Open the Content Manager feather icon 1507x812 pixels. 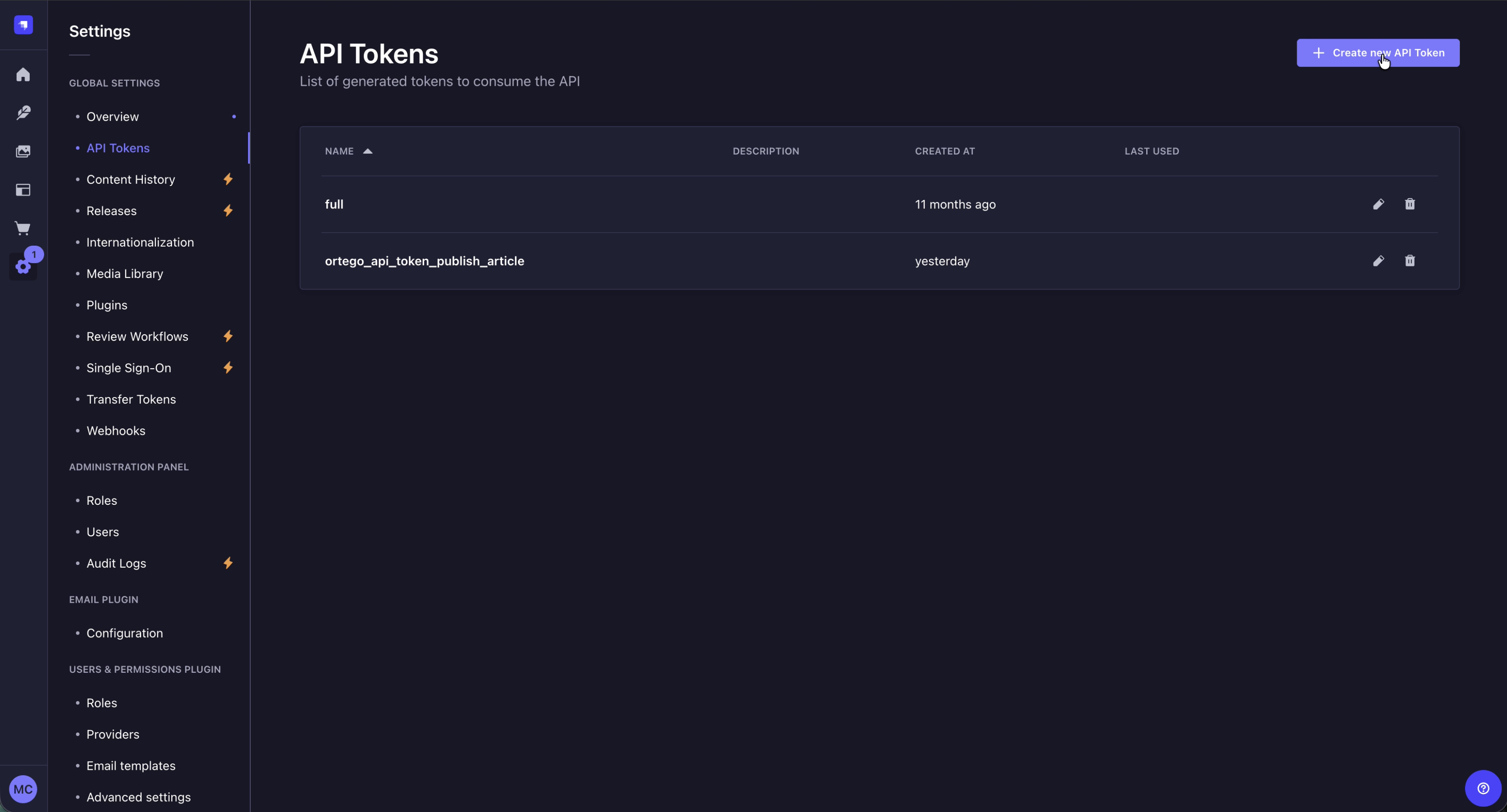click(23, 113)
